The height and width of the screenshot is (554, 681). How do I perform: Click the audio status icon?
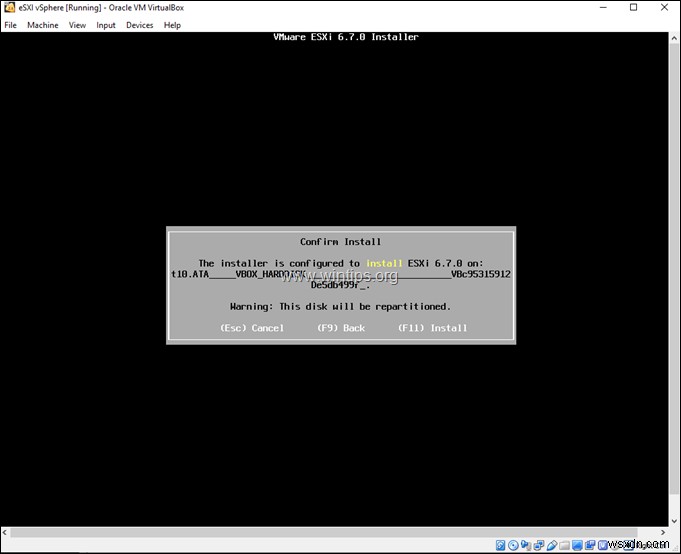click(526, 545)
